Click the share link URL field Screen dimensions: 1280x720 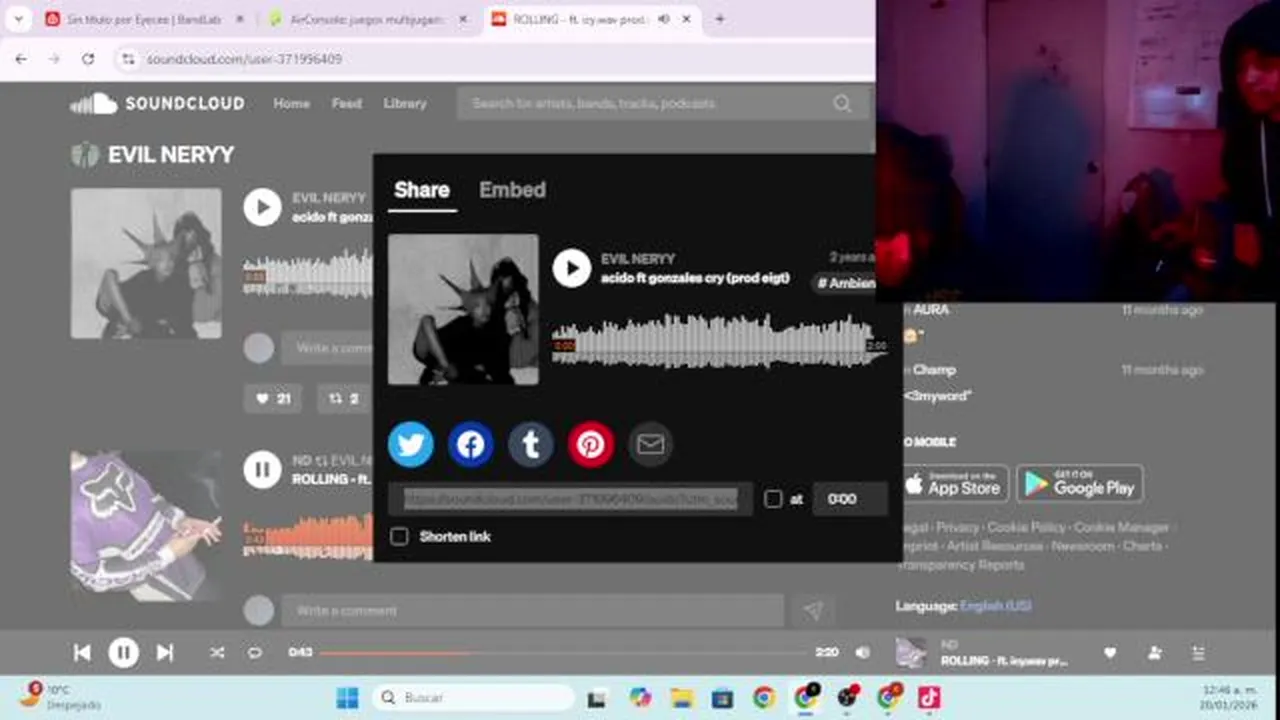click(x=570, y=498)
